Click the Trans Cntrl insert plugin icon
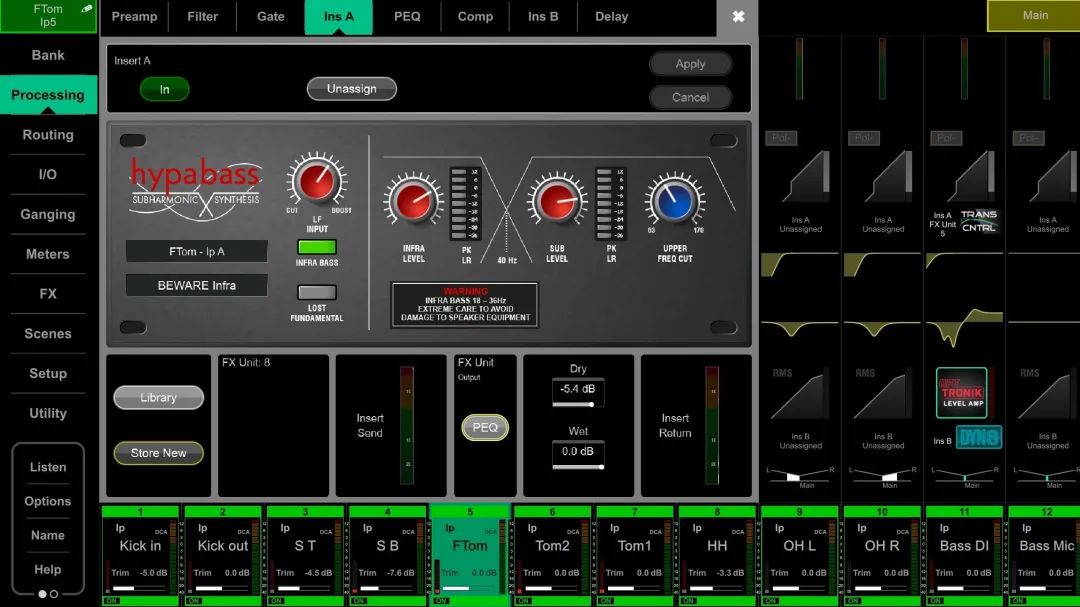The height and width of the screenshot is (607, 1080). pyautogui.click(x=978, y=221)
